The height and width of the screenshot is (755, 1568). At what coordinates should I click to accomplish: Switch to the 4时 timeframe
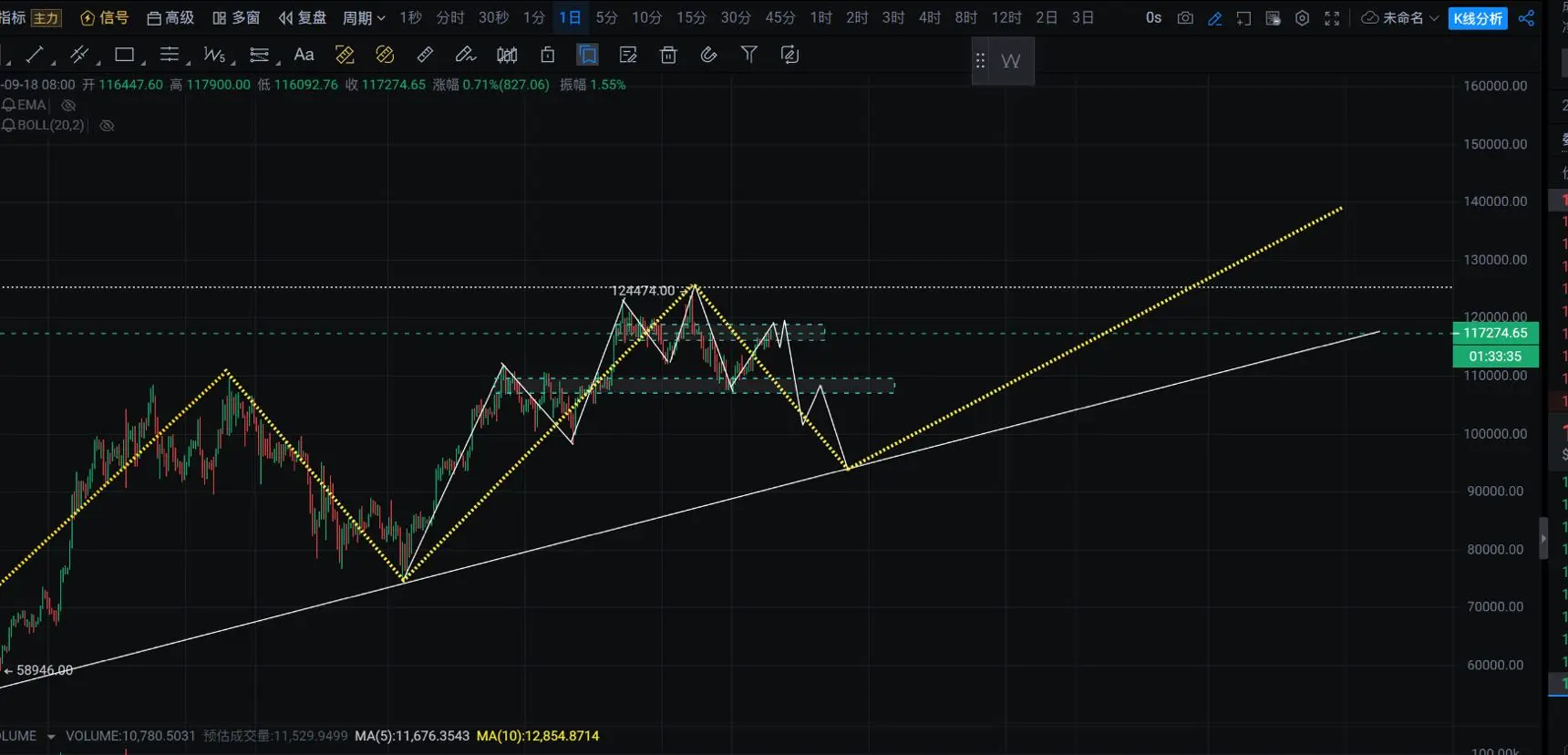click(929, 18)
